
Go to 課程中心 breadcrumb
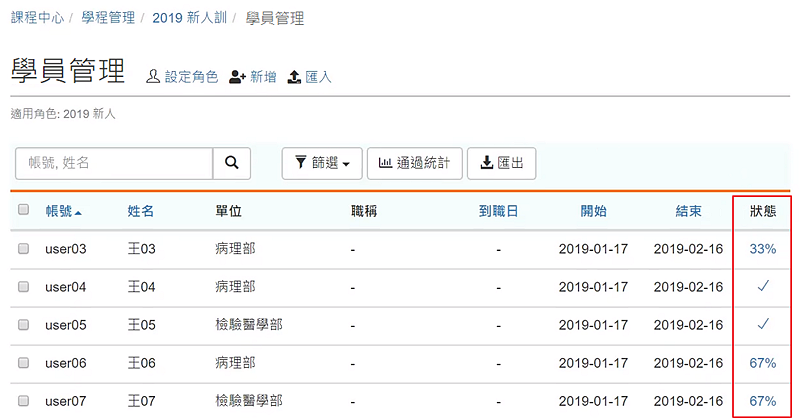pos(39,18)
